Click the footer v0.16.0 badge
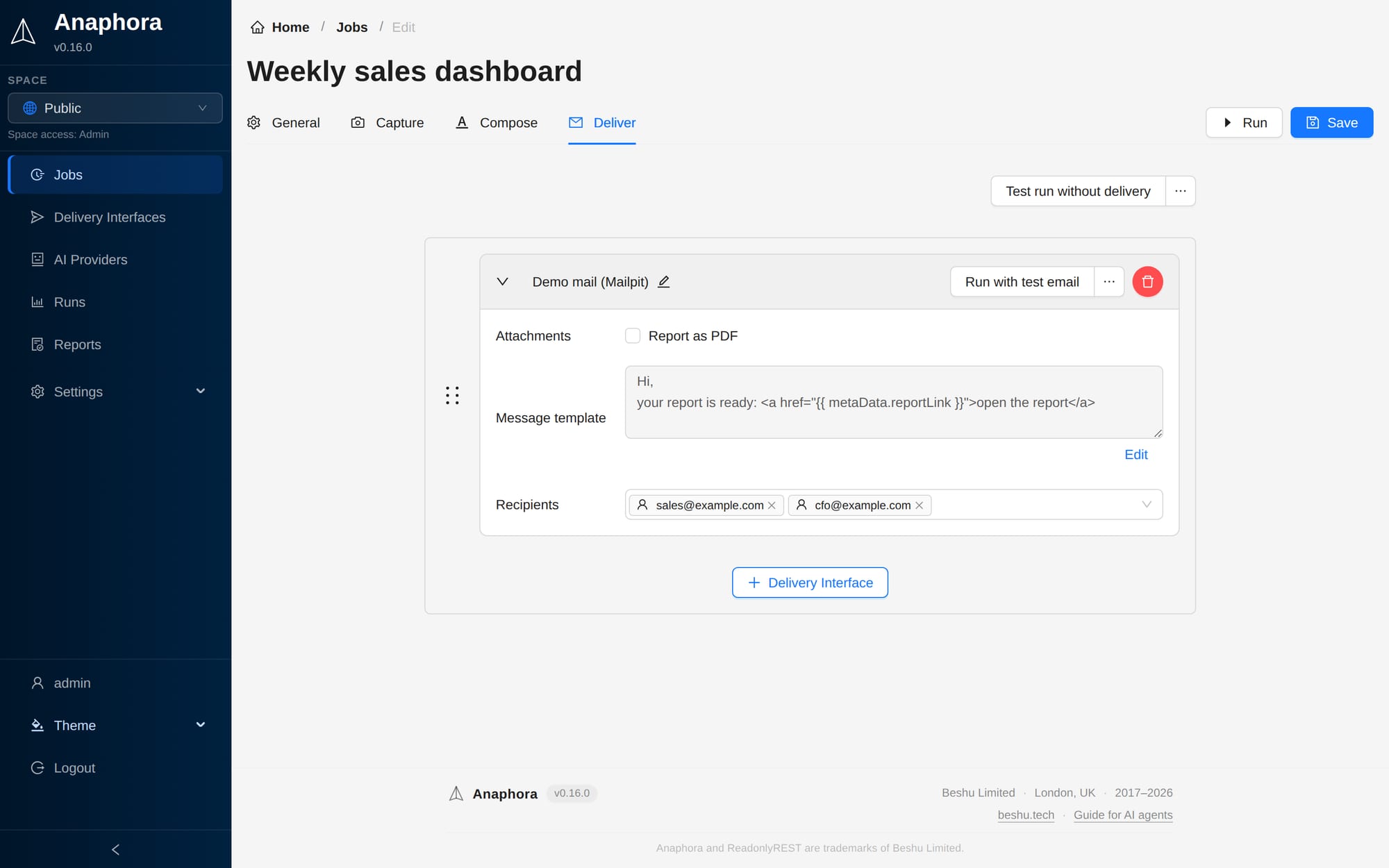The image size is (1389, 868). (x=572, y=793)
